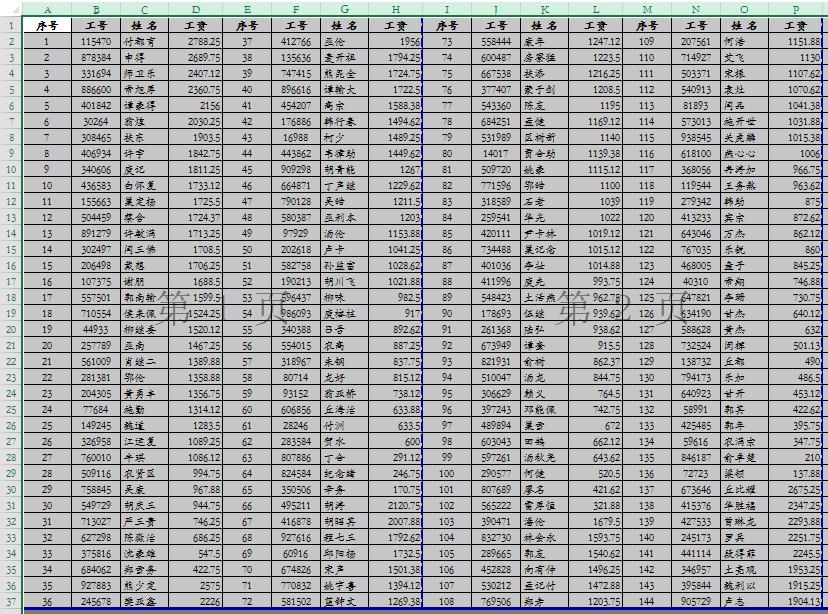This screenshot has width=828, height=614.
Task: Select the cell with value 412766
Action: coord(296,42)
